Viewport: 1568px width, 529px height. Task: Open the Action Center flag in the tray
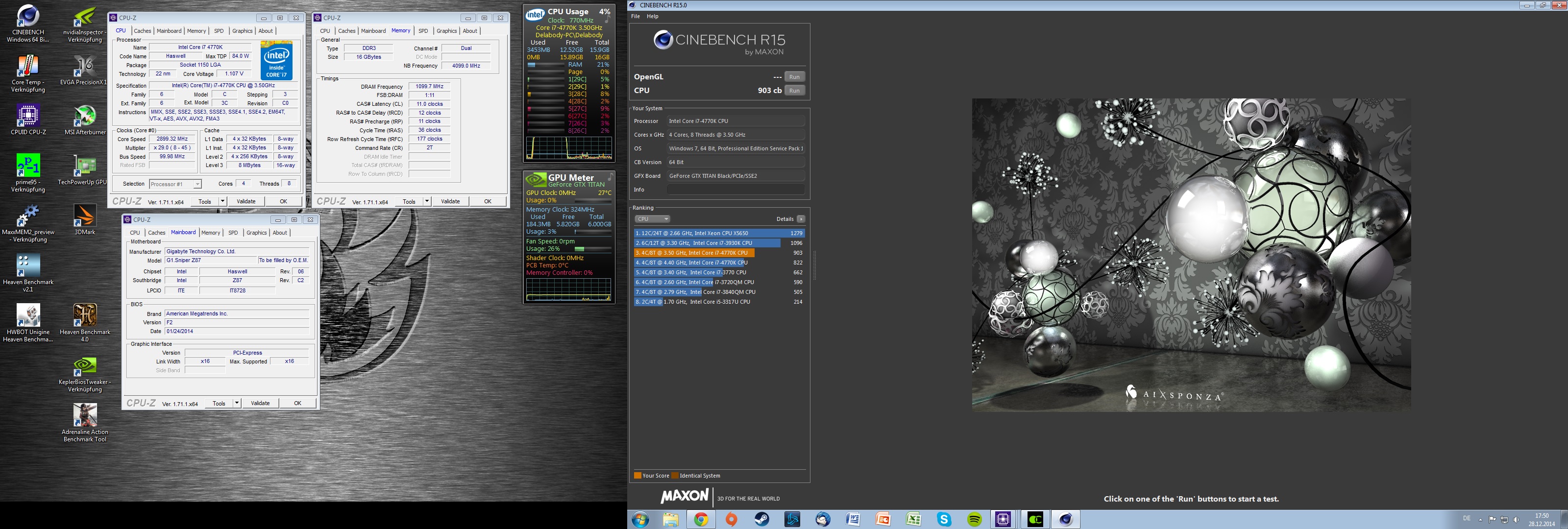[x=1492, y=519]
